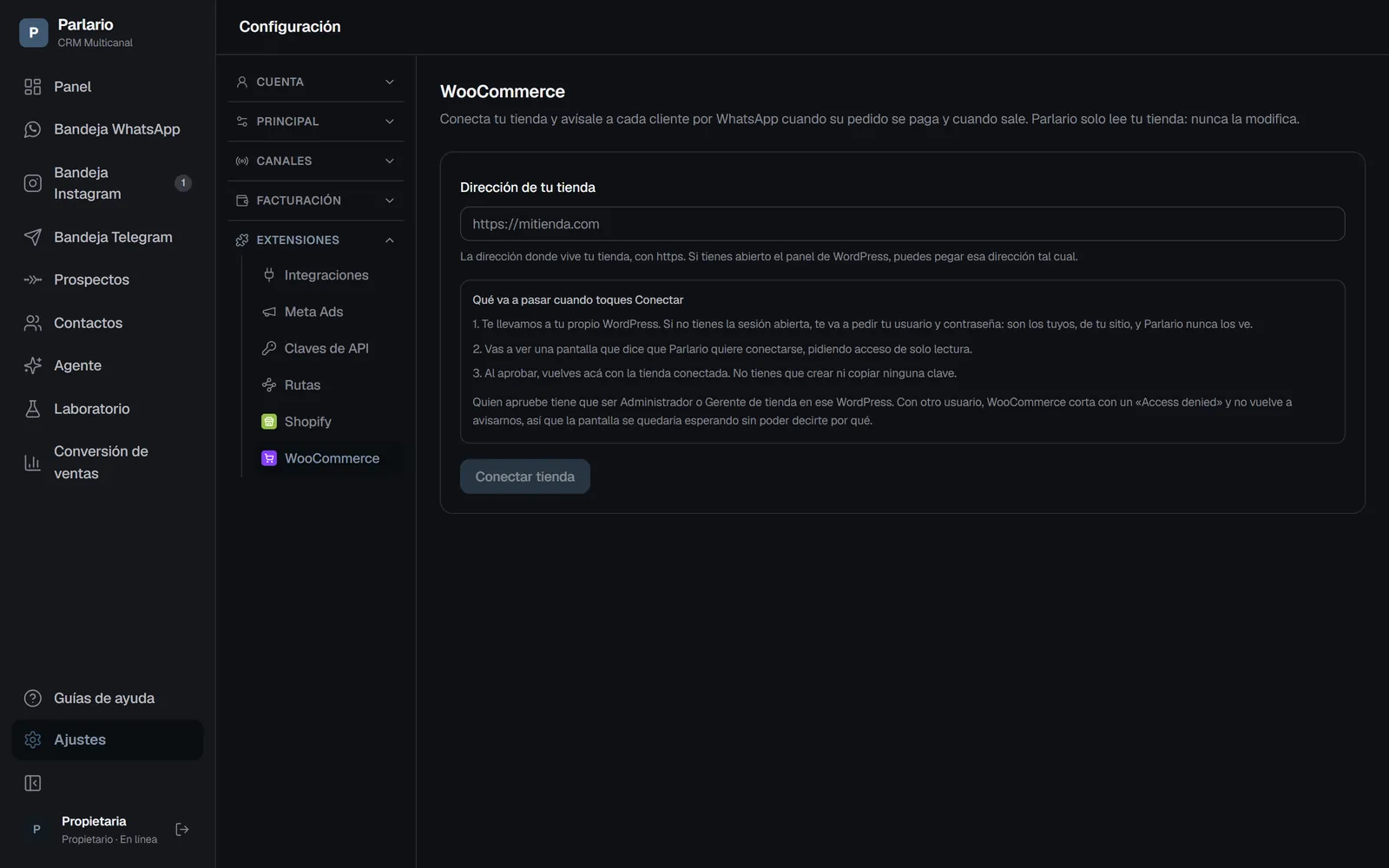Open the Laboratorio section
The image size is (1389, 868).
coord(108,409)
